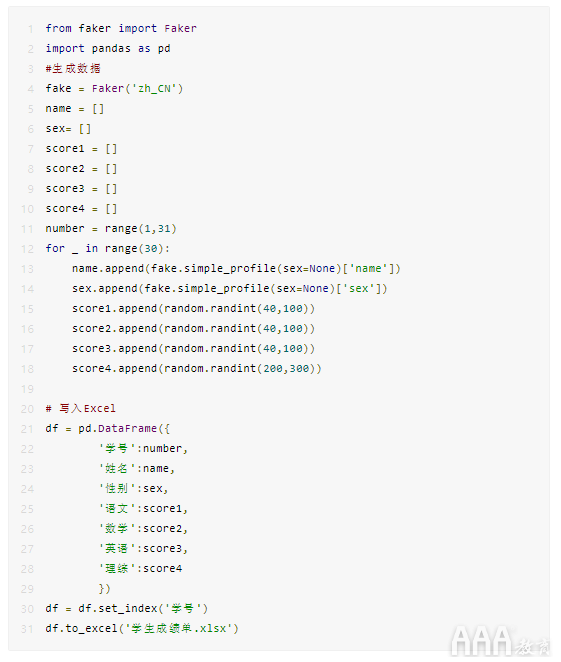This screenshot has width=561, height=662.
Task: Click the df.set_index('学号') line
Action: pyautogui.click(x=127, y=608)
